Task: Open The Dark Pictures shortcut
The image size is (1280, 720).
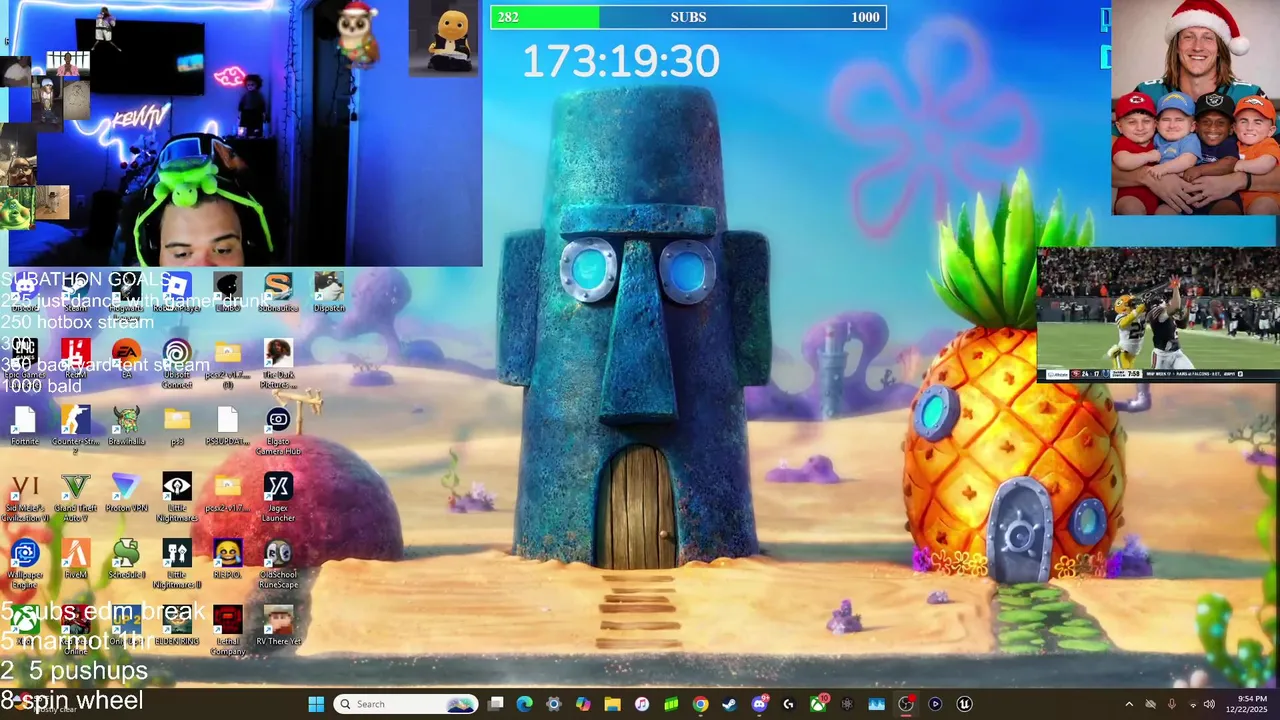Action: [278, 362]
